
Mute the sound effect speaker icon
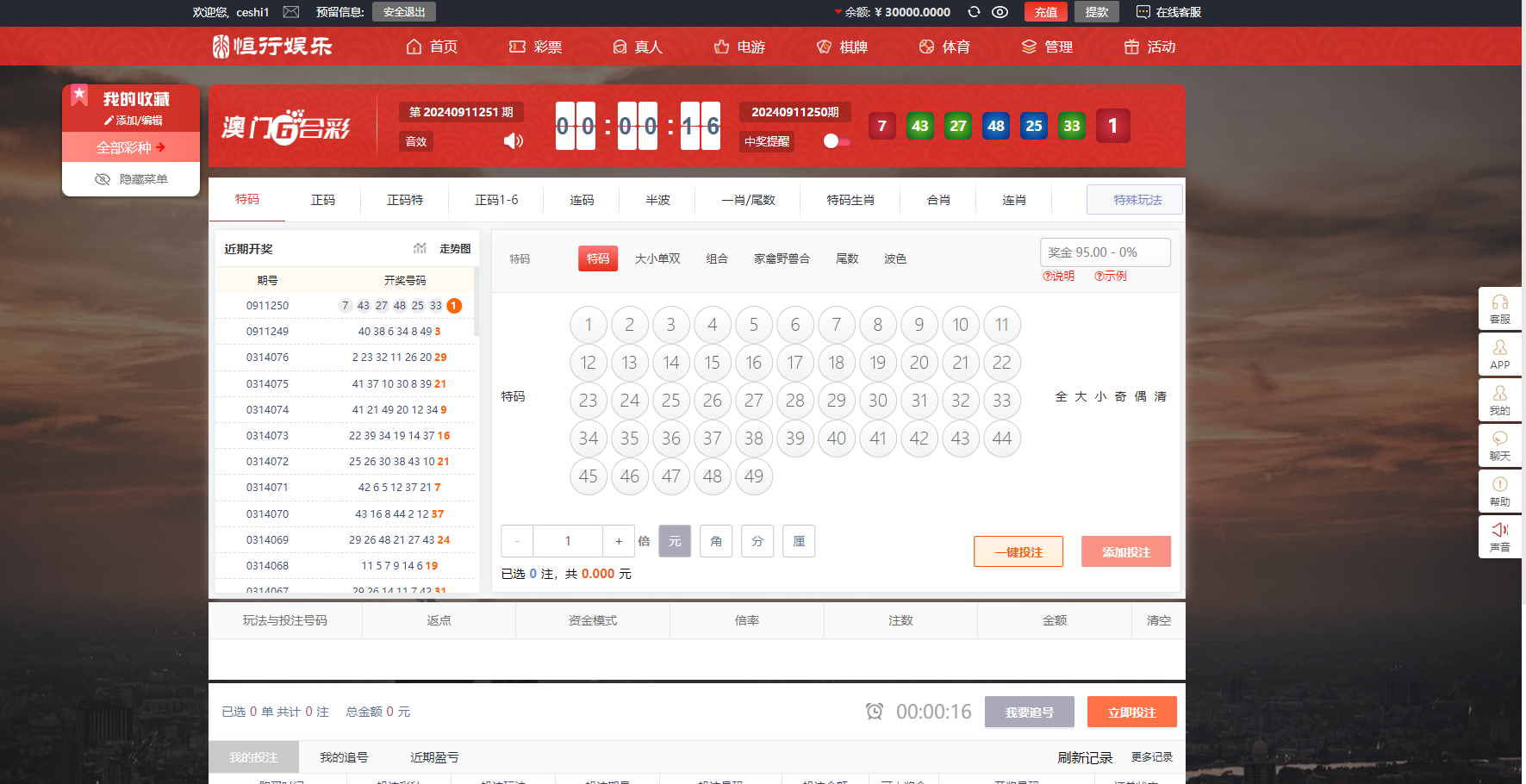point(513,140)
